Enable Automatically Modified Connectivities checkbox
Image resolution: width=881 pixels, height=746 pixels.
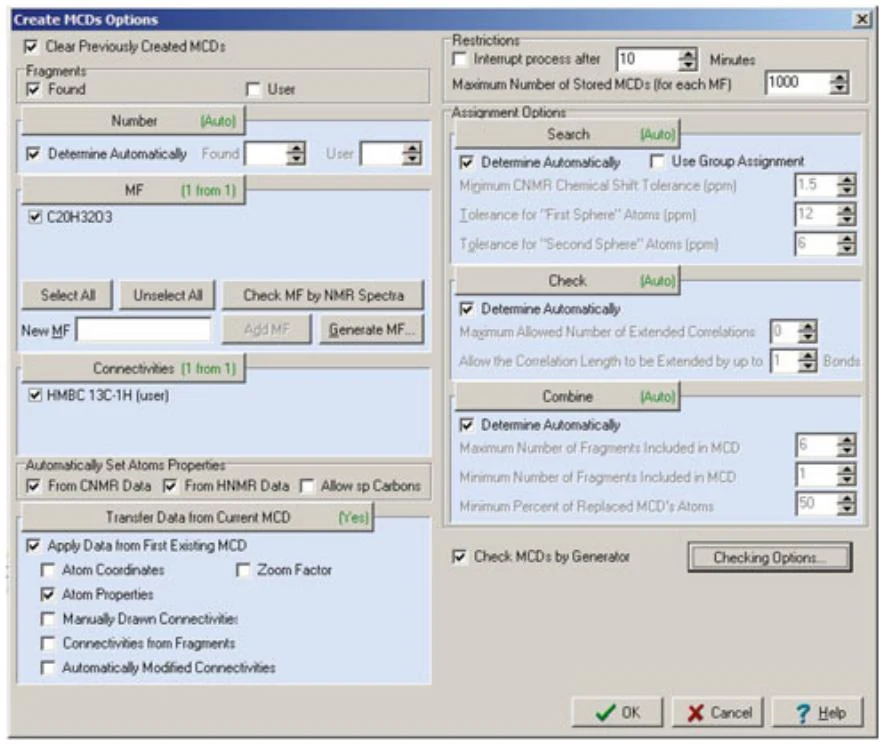point(48,668)
